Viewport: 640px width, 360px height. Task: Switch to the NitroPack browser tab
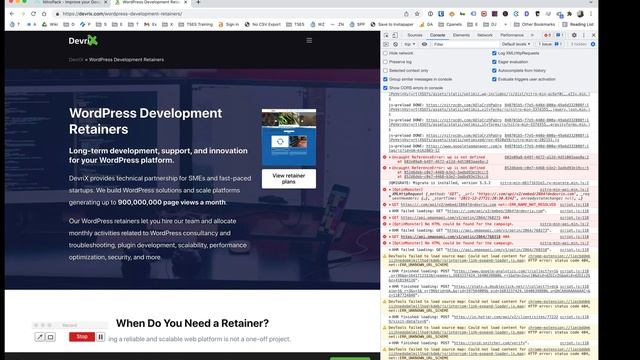tap(71, 2)
